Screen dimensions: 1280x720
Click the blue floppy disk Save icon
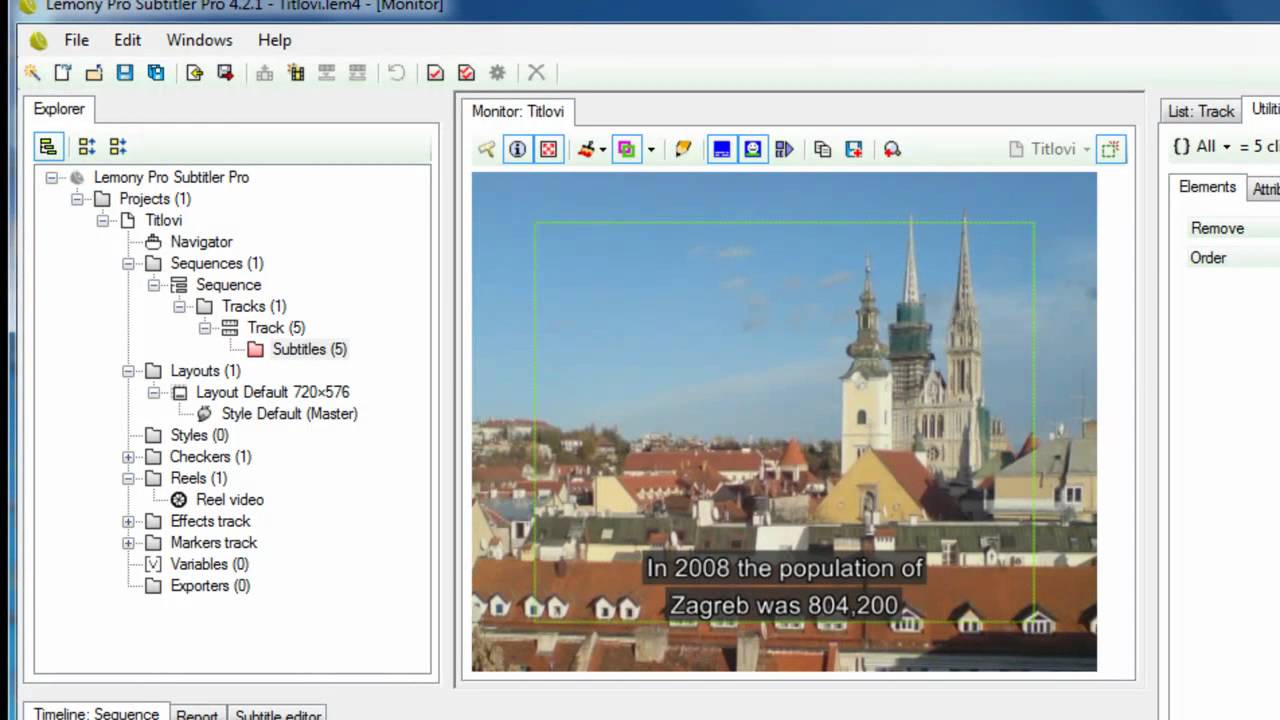pos(125,72)
